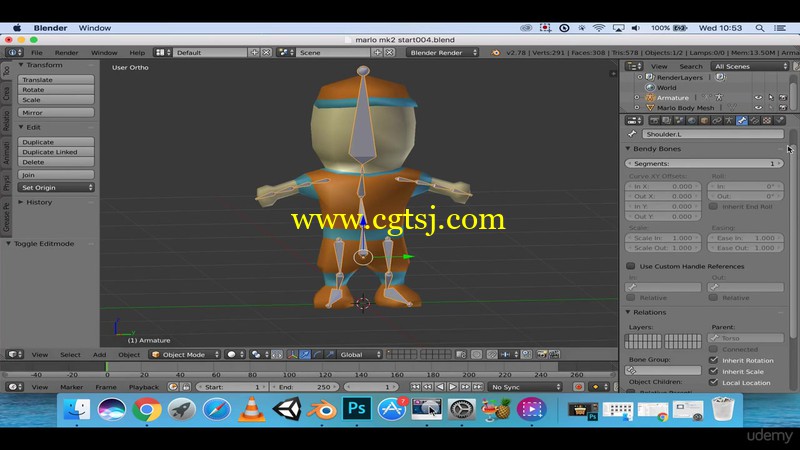The width and height of the screenshot is (800, 450).
Task: Open the Set Origin dropdown
Action: 56,188
